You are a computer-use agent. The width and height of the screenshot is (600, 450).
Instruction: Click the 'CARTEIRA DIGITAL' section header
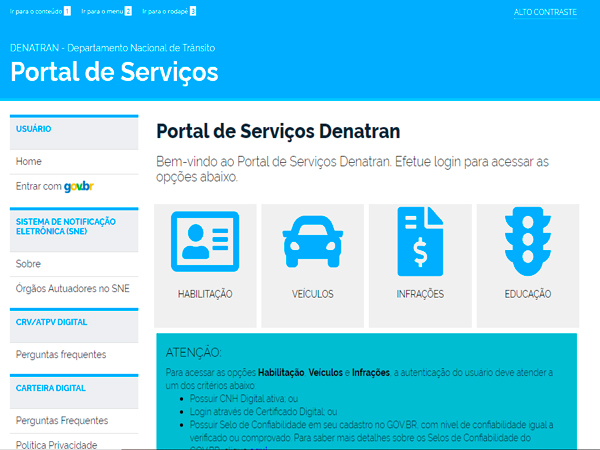[x=74, y=391]
